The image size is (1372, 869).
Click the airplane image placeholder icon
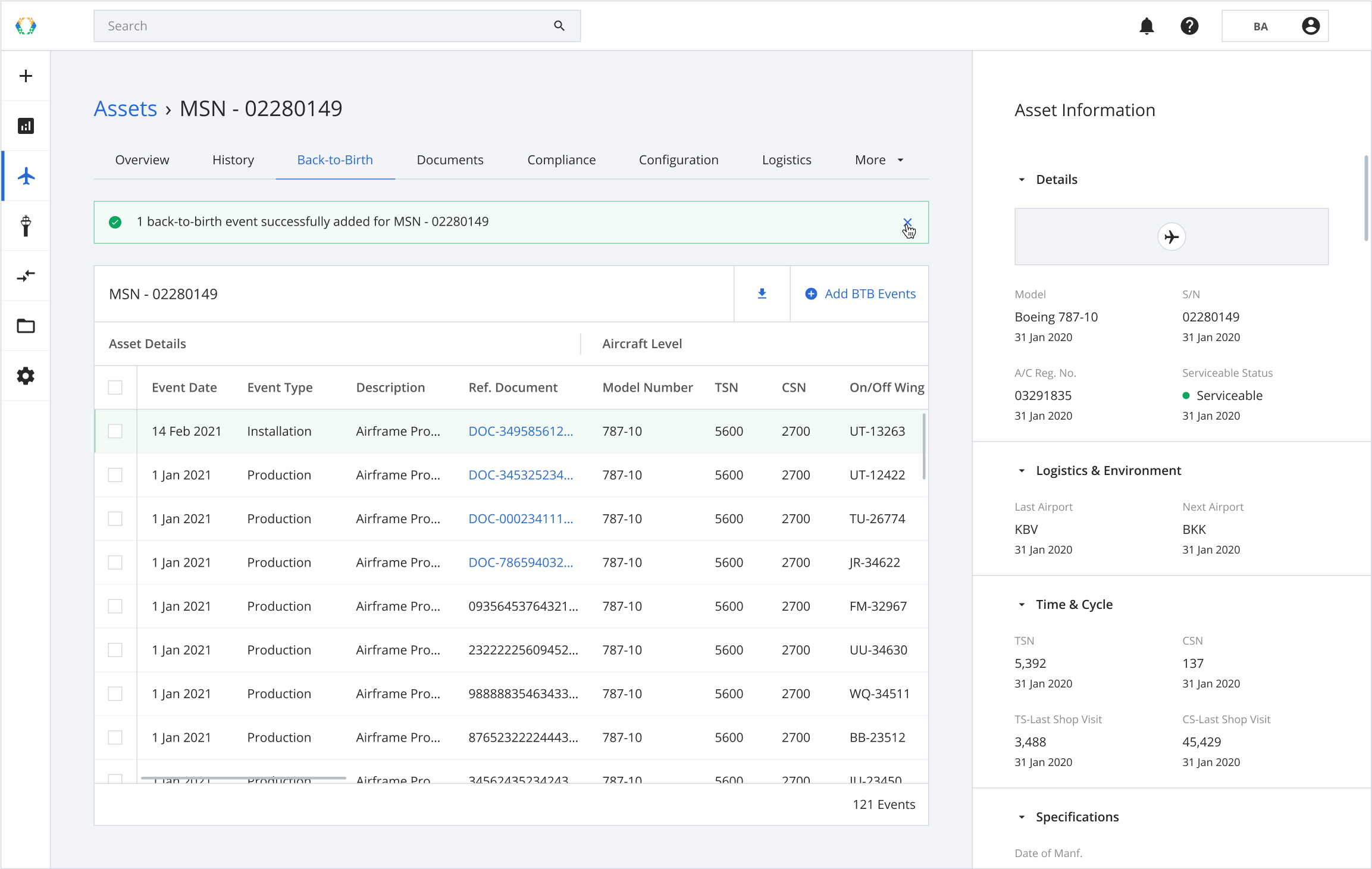pos(1171,237)
